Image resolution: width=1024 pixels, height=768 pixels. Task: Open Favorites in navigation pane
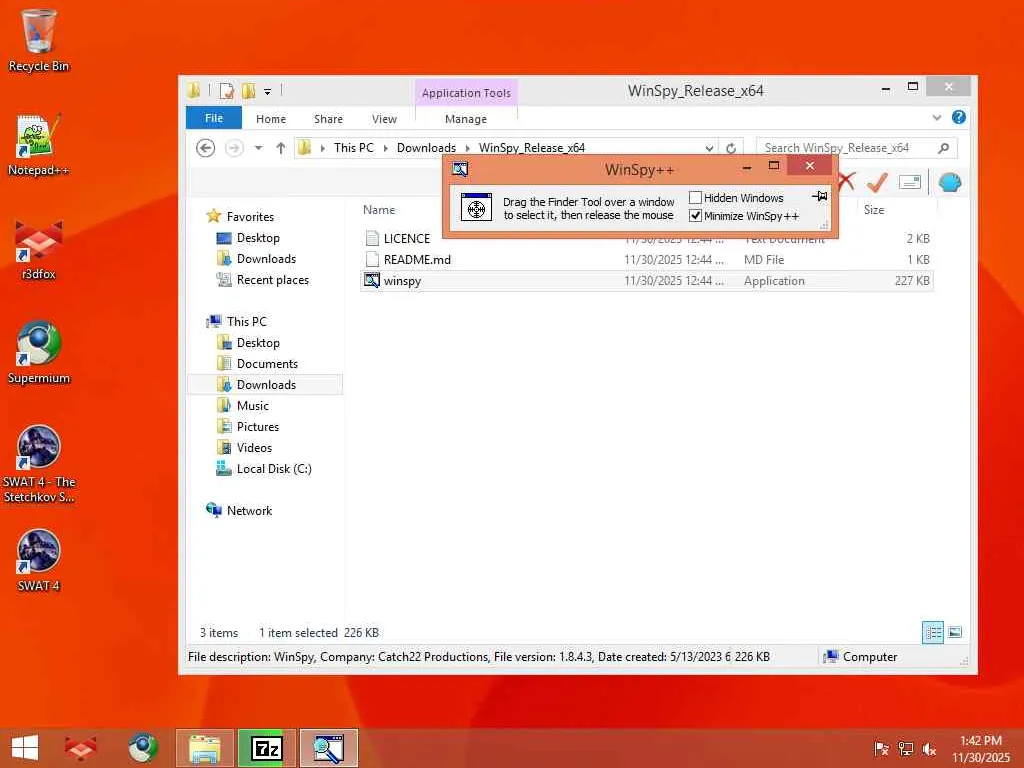[250, 216]
